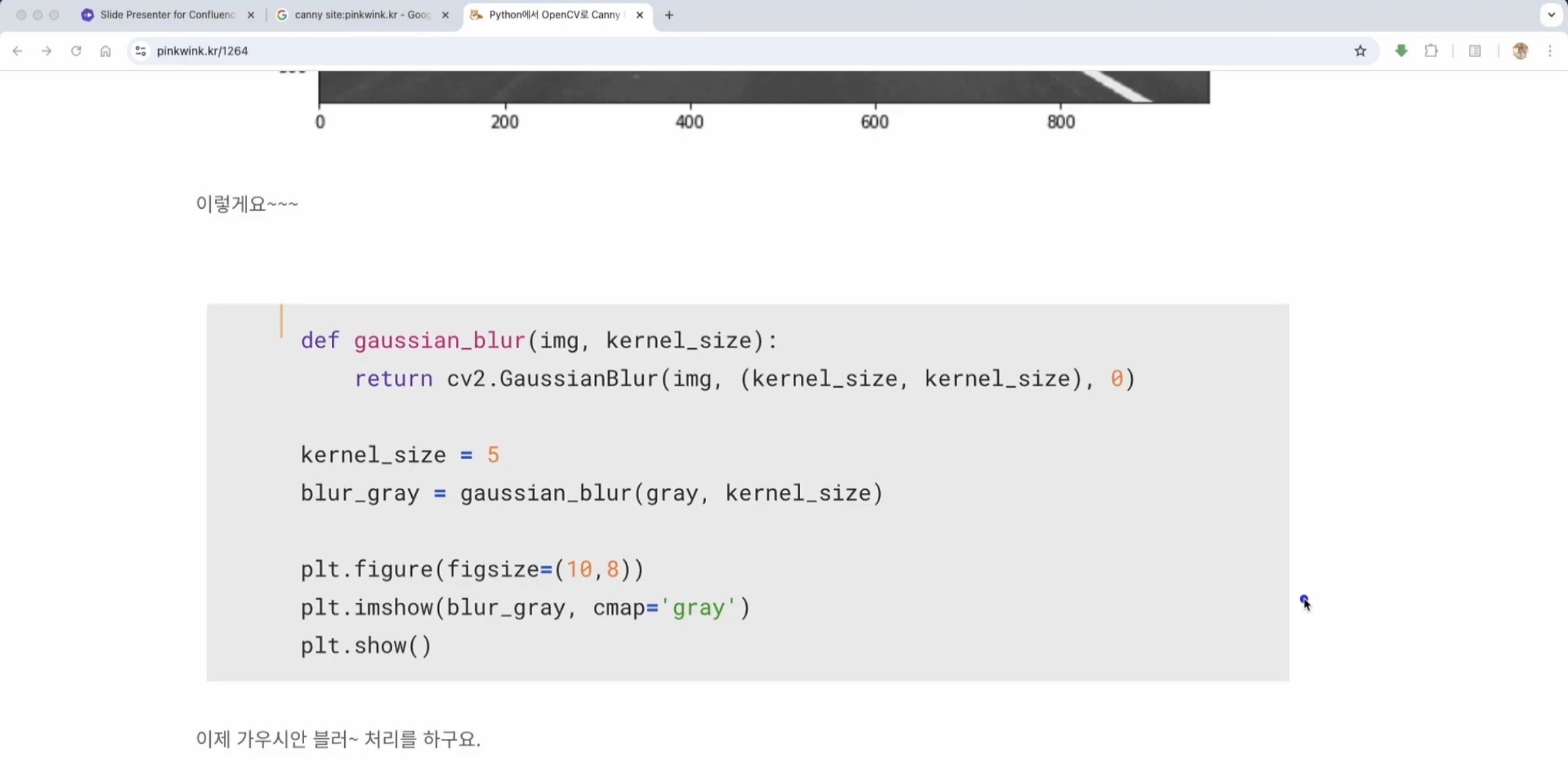Go to the browser home page
This screenshot has height=771, width=1568.
[105, 51]
